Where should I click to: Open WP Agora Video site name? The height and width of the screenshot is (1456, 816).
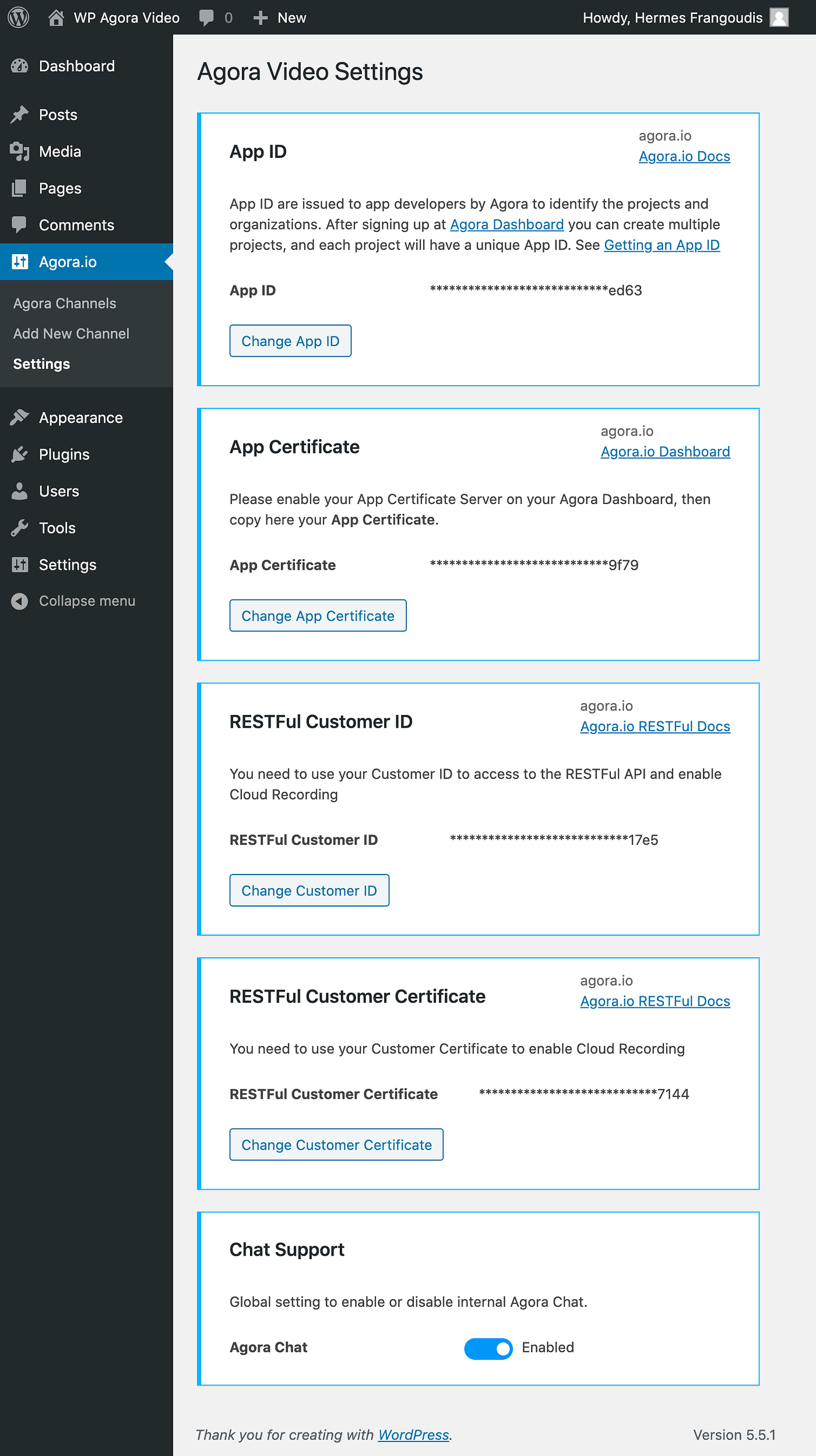pos(126,18)
